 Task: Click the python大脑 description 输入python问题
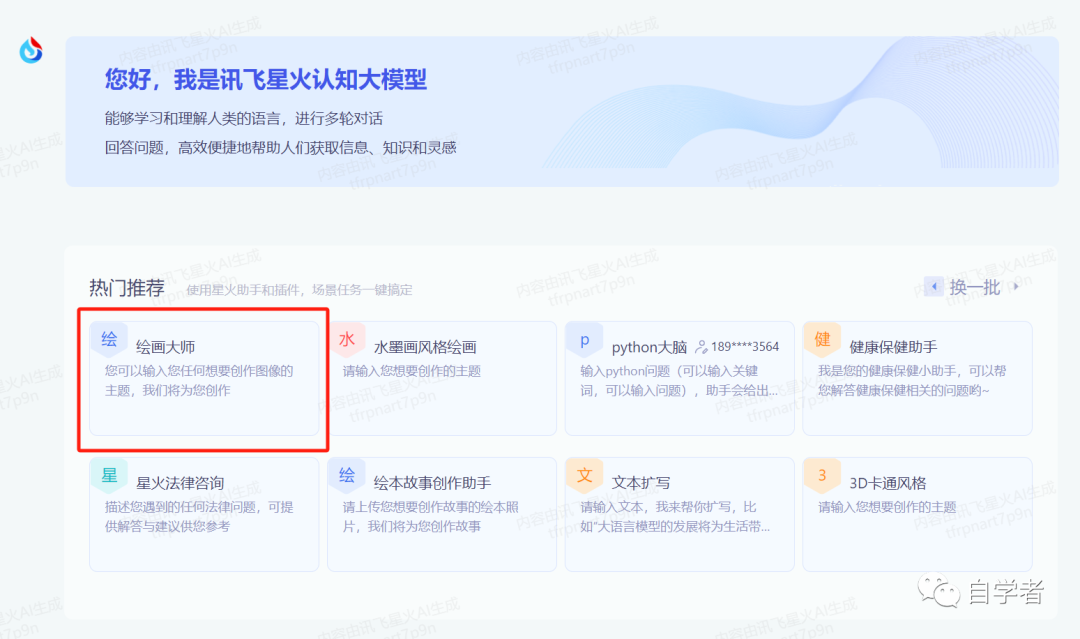[x=679, y=381]
